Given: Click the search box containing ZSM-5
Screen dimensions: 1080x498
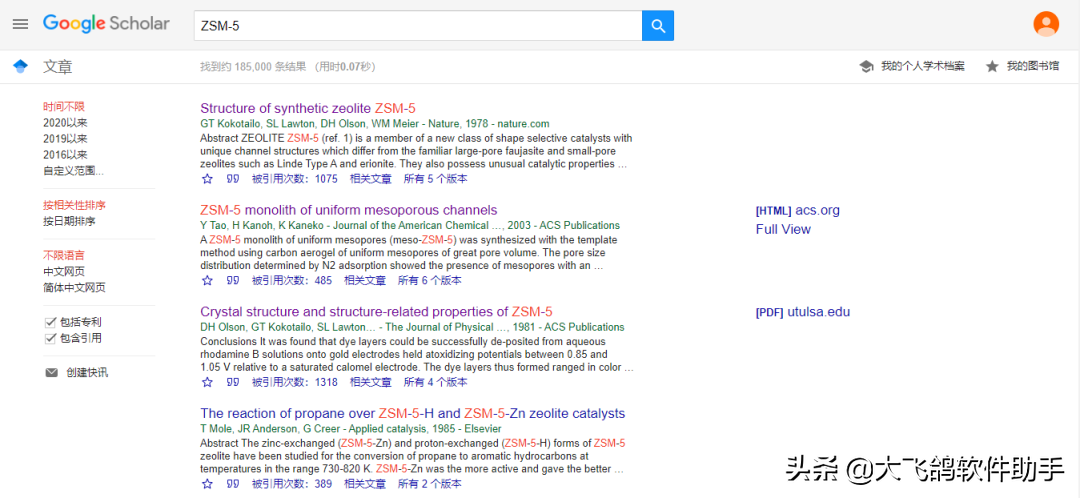Looking at the screenshot, I should click(x=417, y=26).
